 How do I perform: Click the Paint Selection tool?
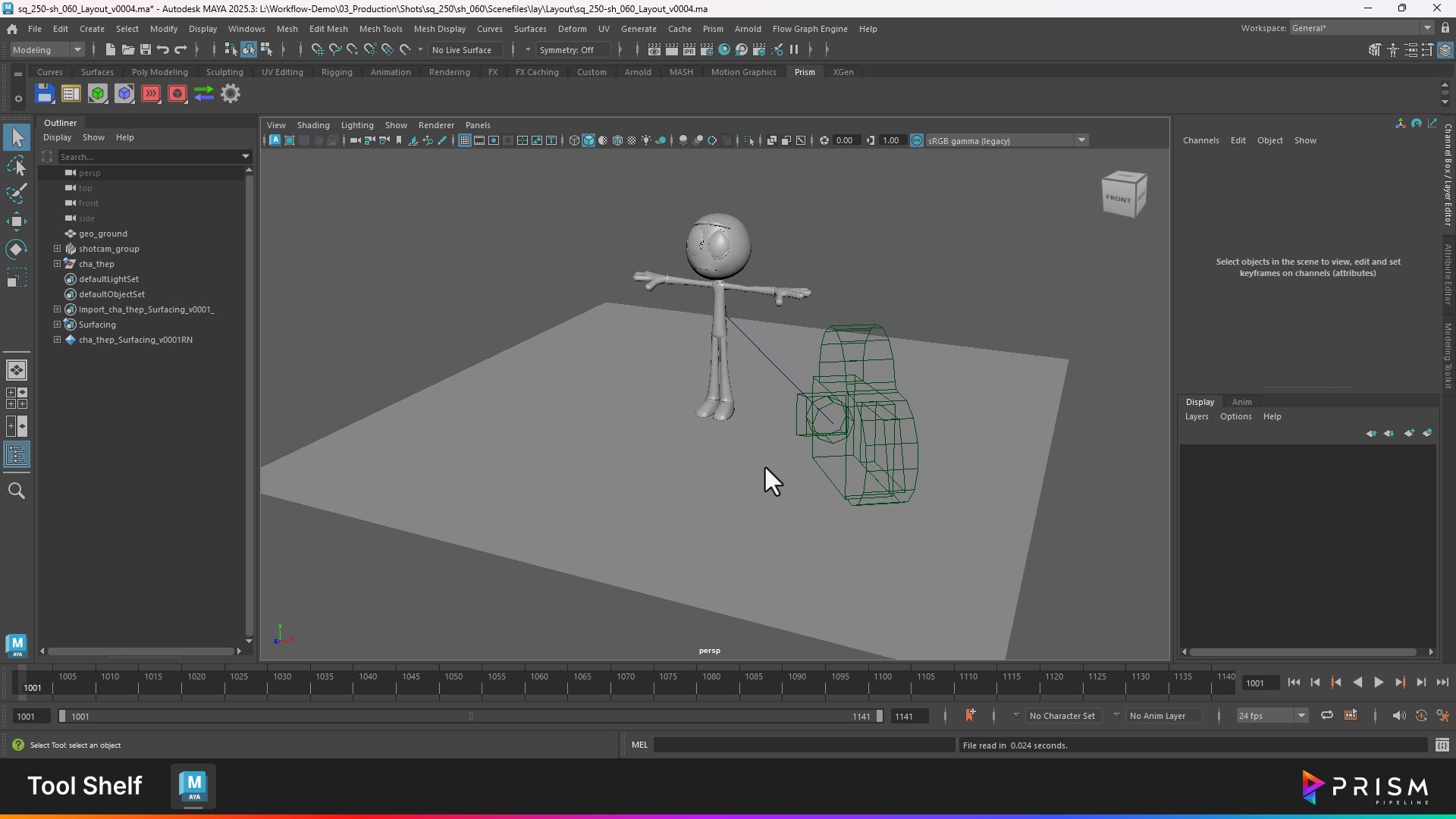pos(17,193)
